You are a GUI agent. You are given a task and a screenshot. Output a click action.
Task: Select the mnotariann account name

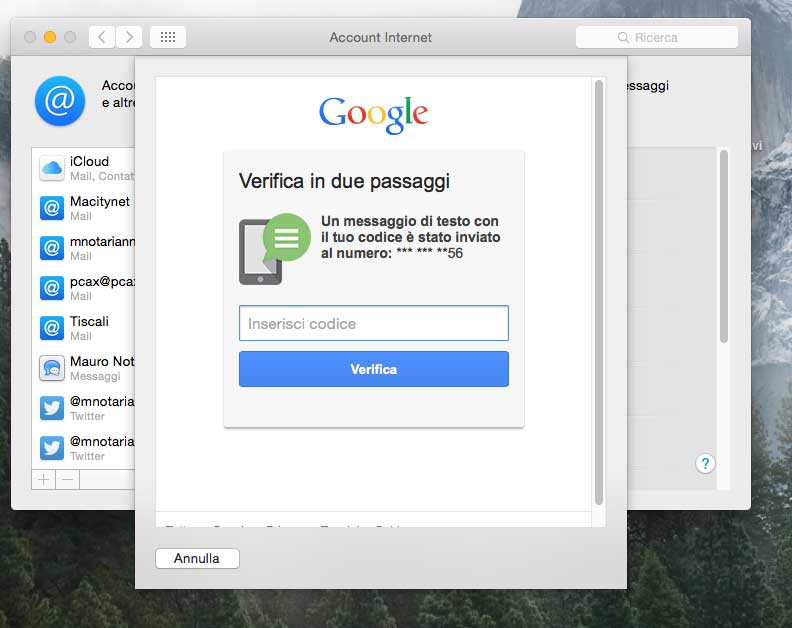tap(102, 241)
